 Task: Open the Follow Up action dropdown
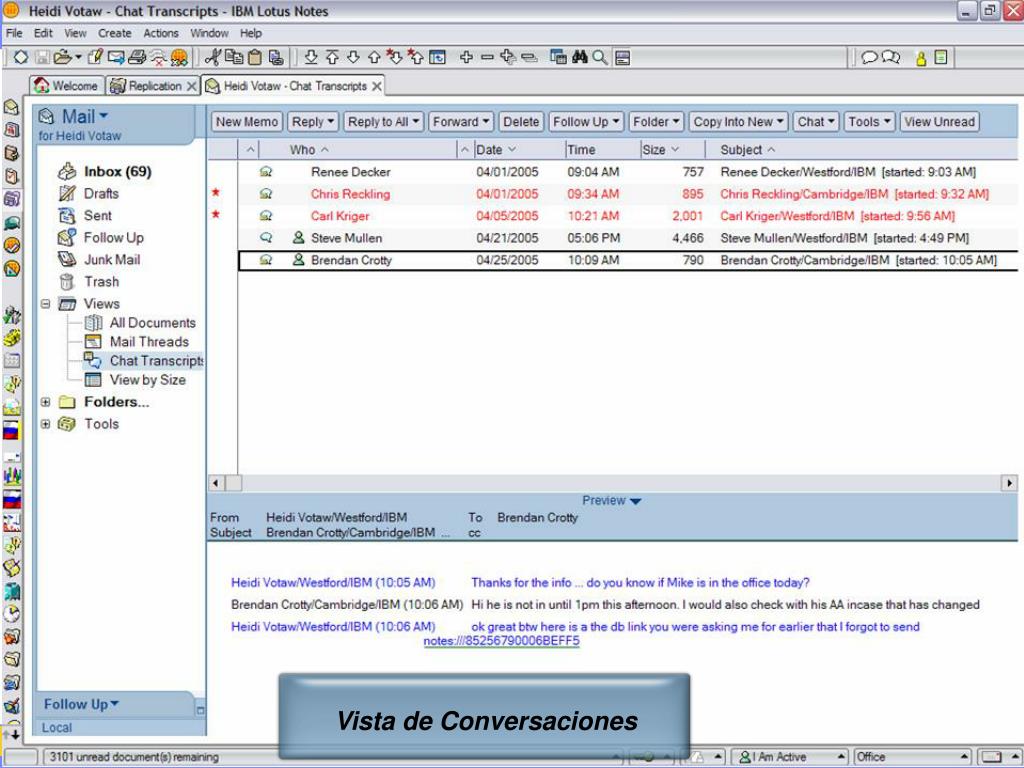(586, 121)
